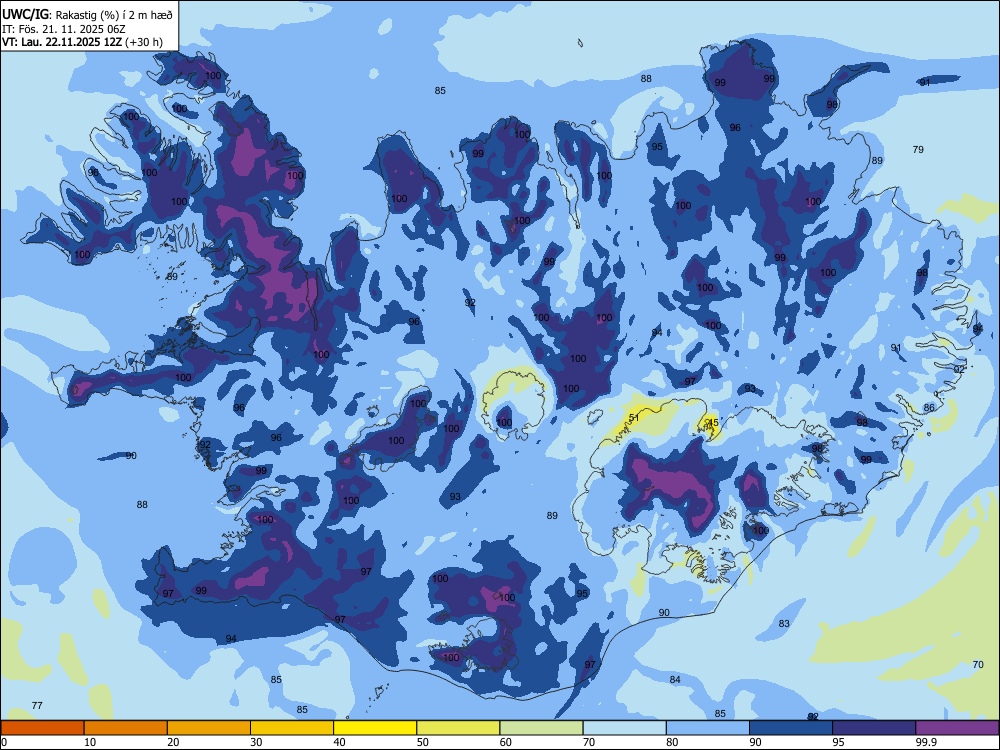Select the '20' legend scale label

pyautogui.click(x=173, y=742)
